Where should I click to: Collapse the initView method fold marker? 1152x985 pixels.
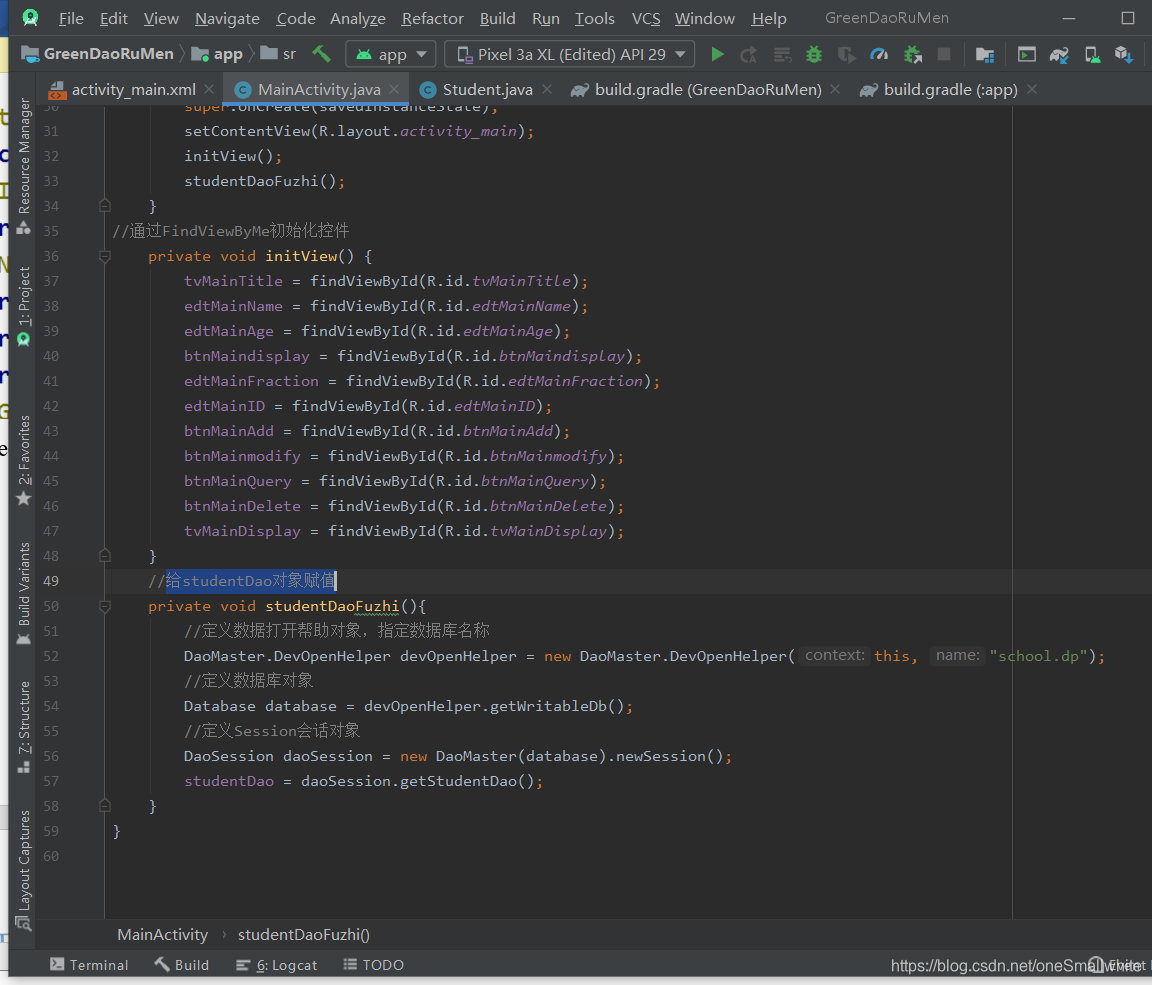(x=104, y=256)
